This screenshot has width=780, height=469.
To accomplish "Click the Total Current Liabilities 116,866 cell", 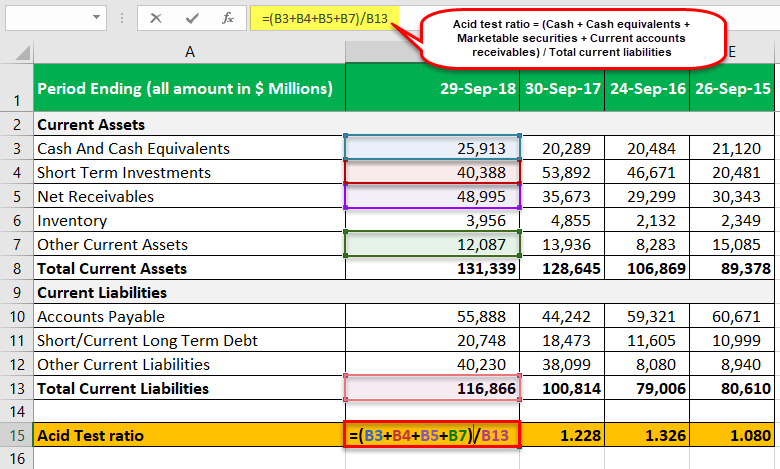I will [x=432, y=388].
